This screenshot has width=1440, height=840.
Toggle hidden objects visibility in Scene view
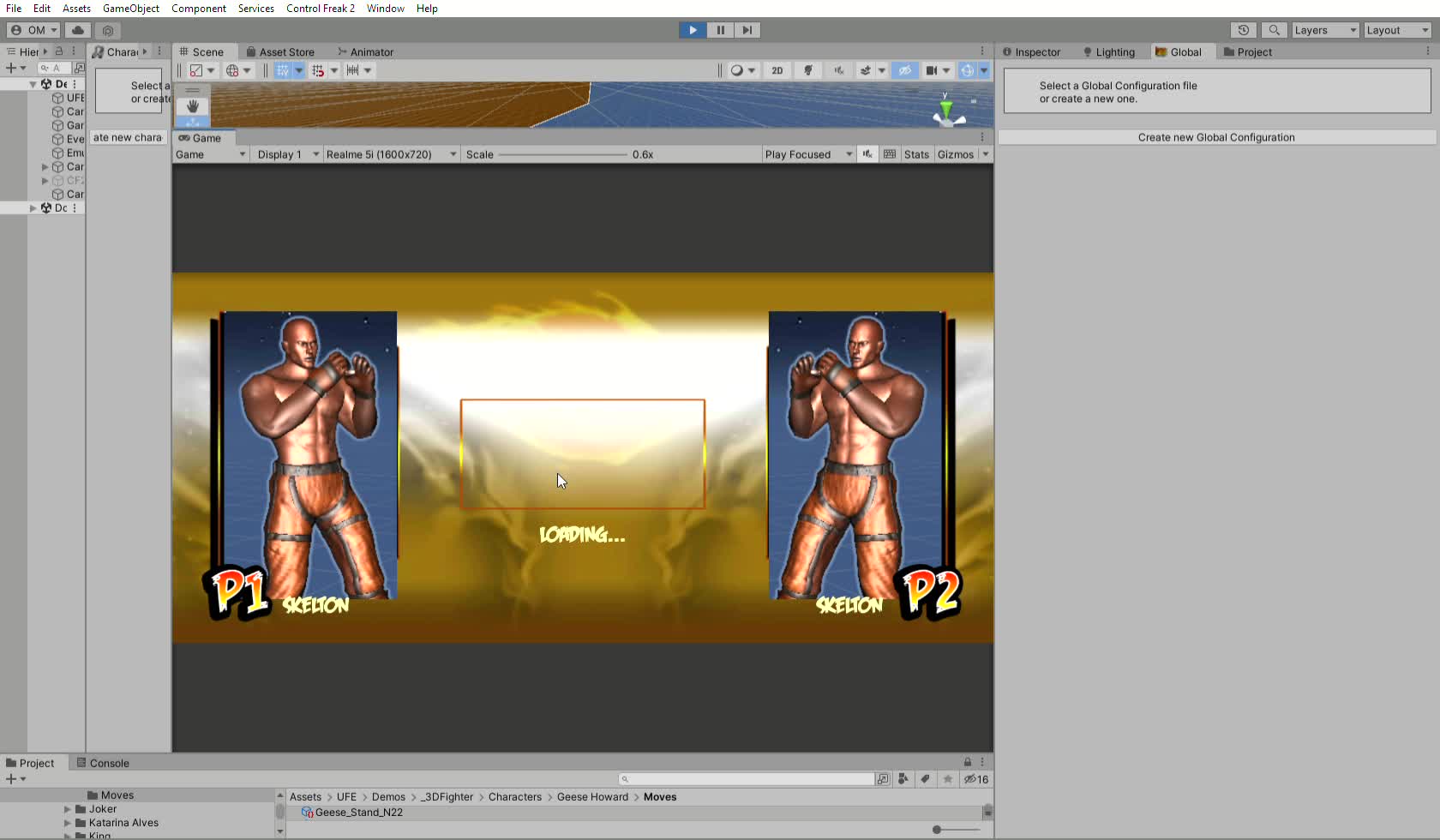[x=905, y=71]
